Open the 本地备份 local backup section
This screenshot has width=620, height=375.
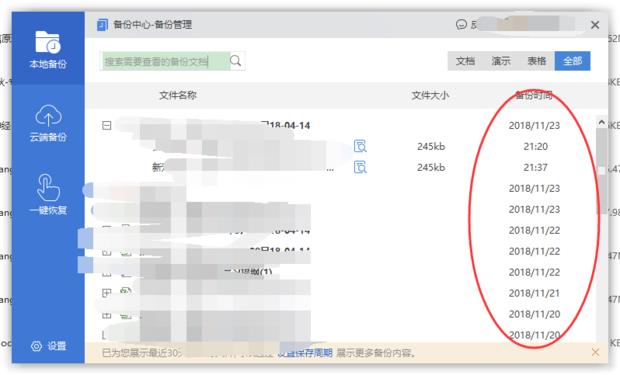48,49
